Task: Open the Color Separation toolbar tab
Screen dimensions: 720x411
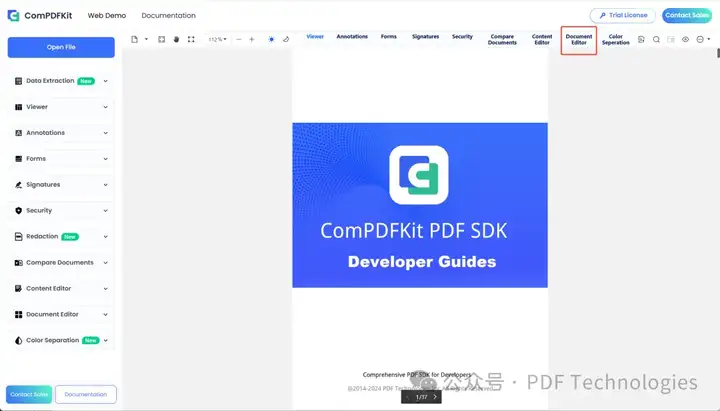Action: tap(616, 39)
